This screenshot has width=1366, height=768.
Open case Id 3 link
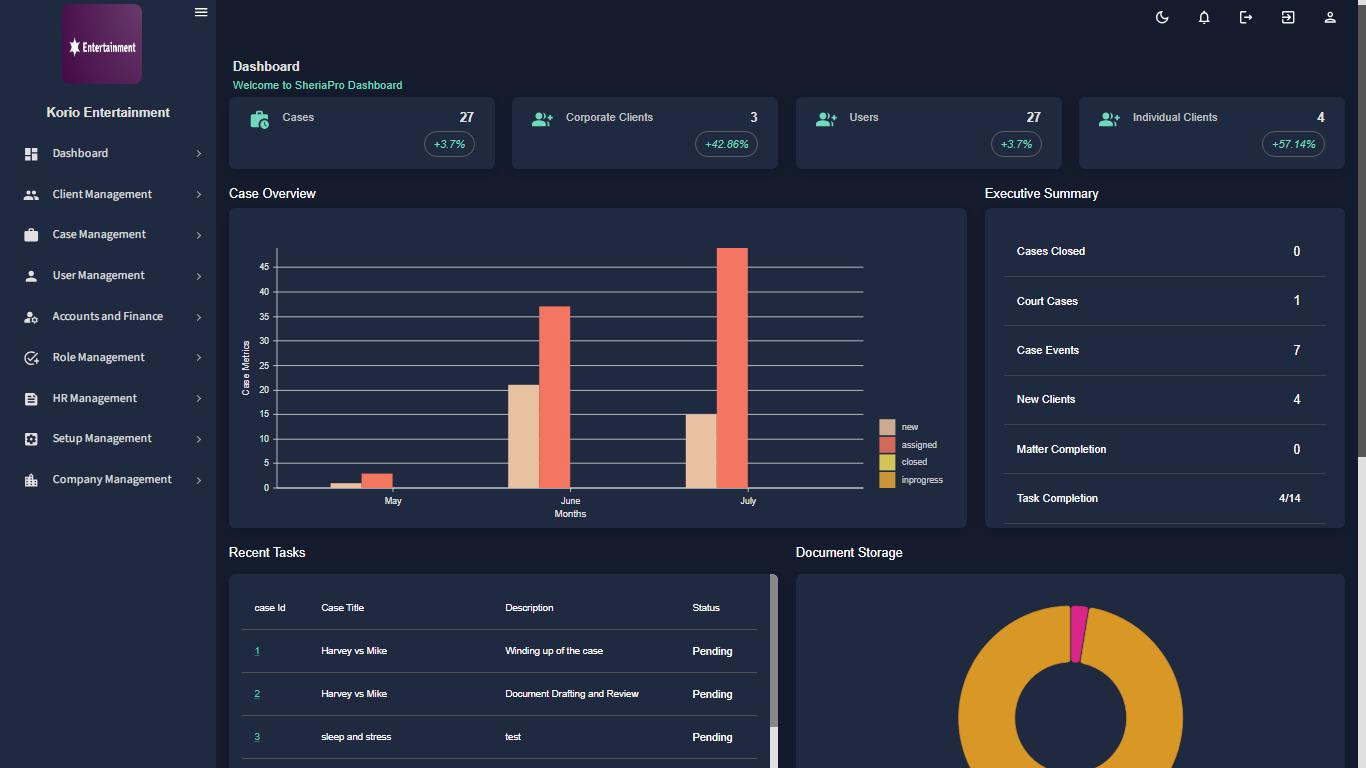(x=257, y=737)
